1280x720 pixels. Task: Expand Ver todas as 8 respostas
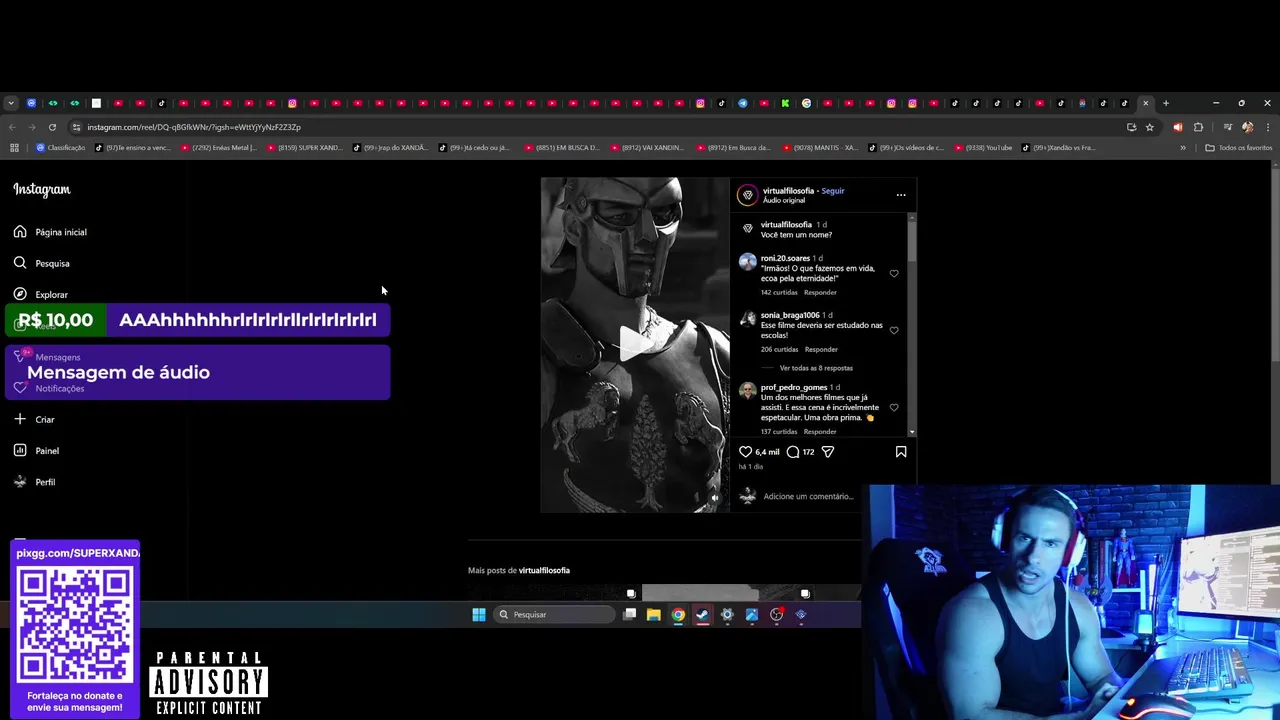coord(816,368)
